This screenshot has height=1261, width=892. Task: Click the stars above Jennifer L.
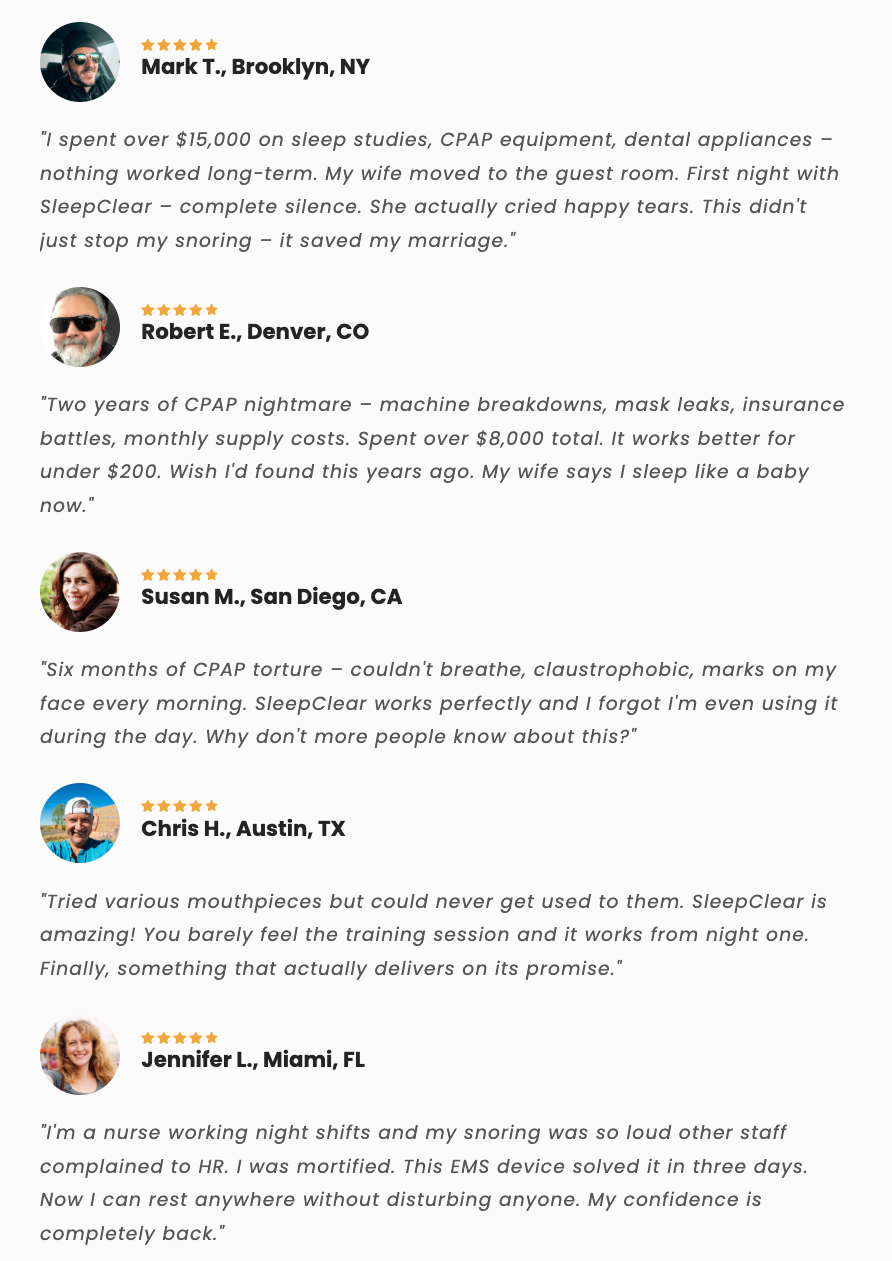(x=179, y=1038)
